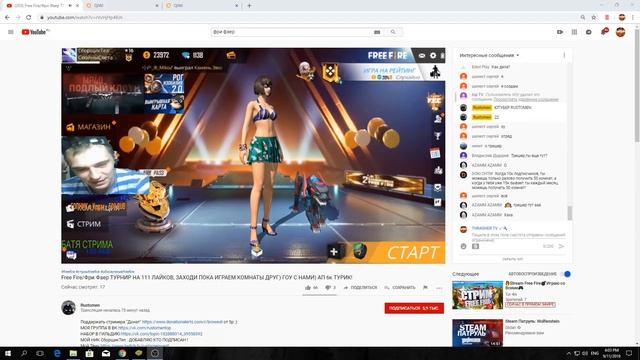Click the game settings gear in video
640x360 pixels.
pyautogui.click(x=433, y=55)
